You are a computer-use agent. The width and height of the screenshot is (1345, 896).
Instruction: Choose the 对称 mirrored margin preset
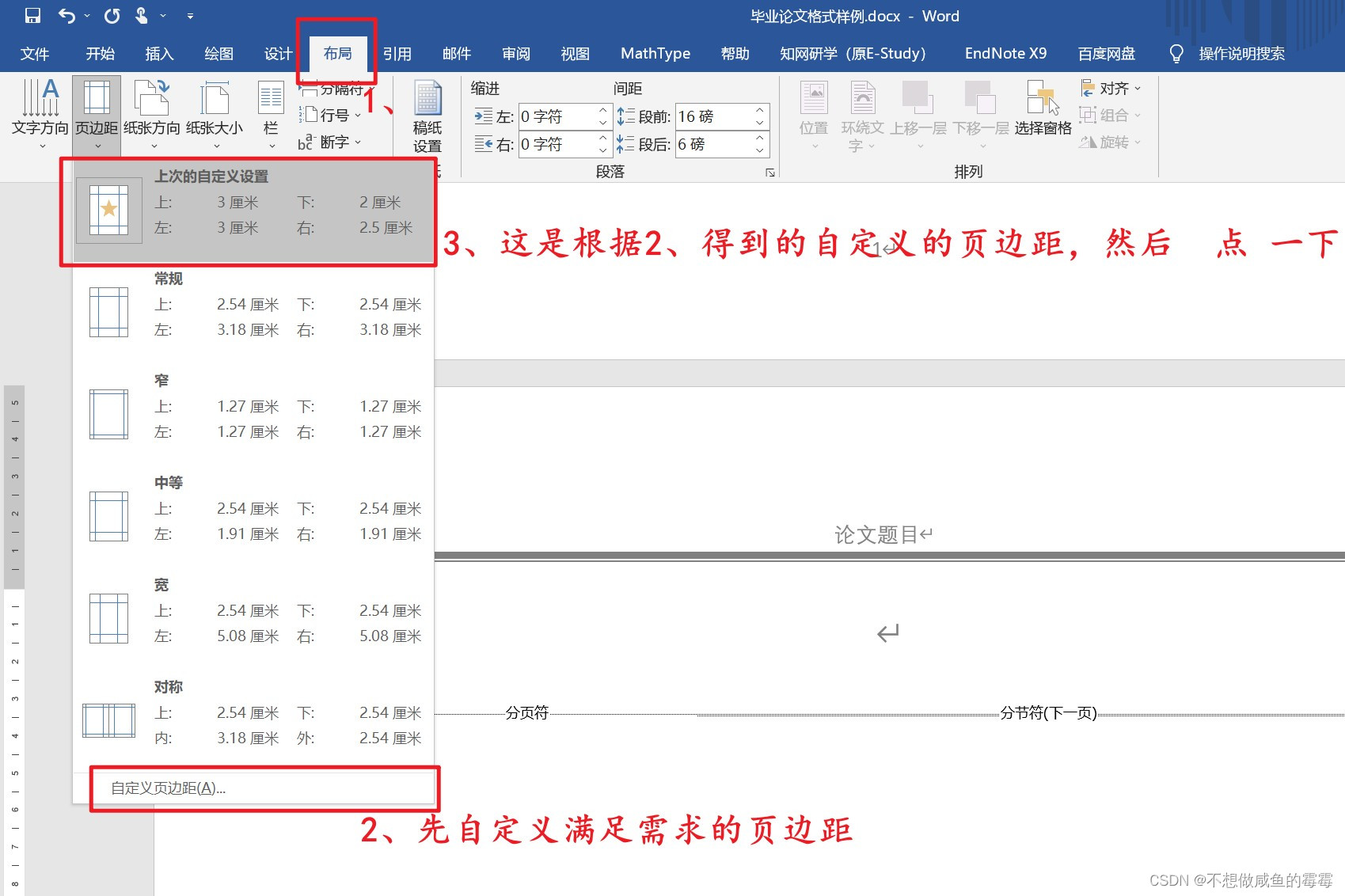point(253,721)
